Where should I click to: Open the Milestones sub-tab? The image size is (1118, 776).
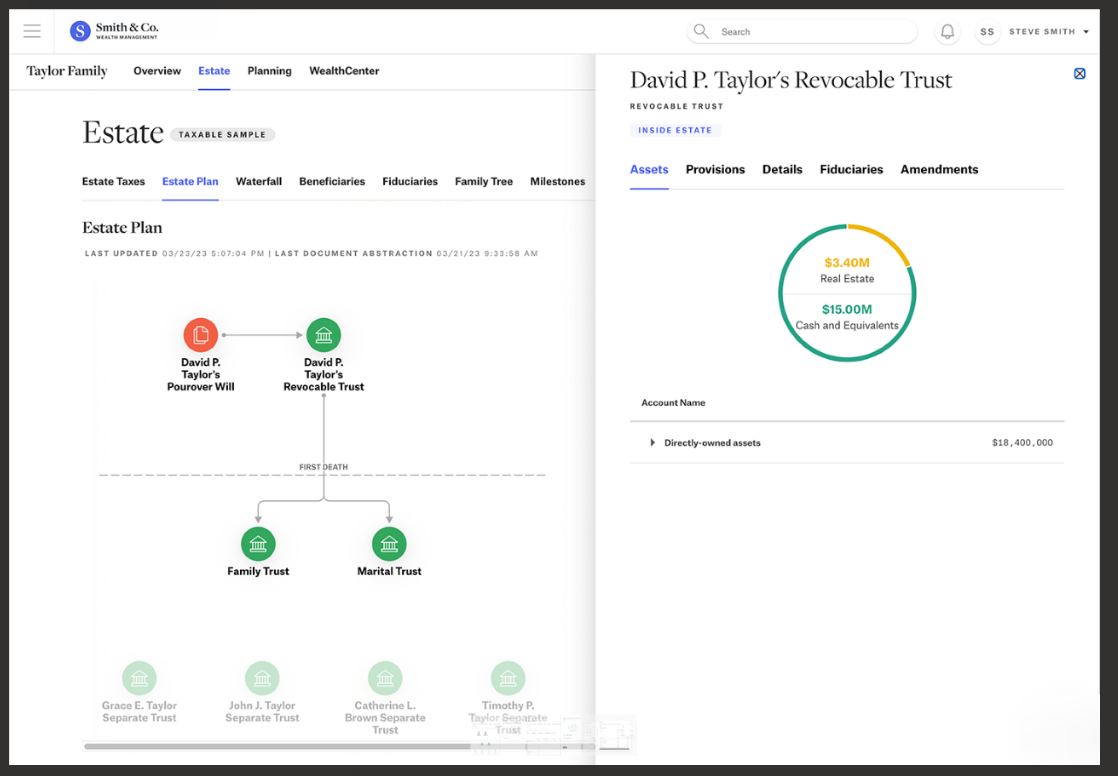pos(558,181)
